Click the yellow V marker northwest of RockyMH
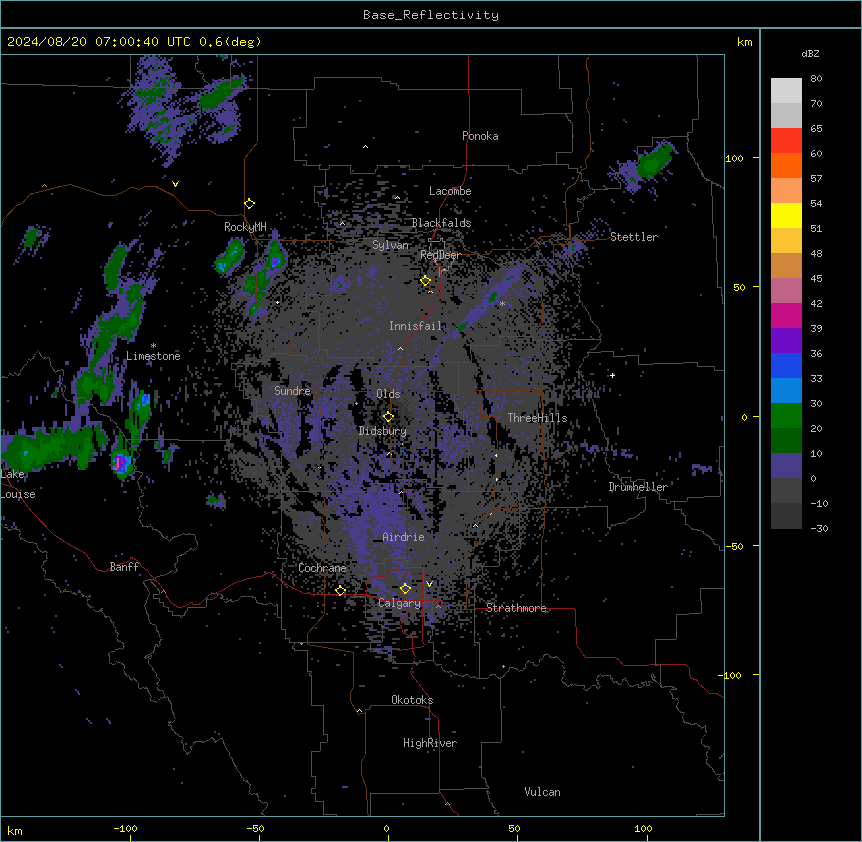862x842 pixels. [175, 184]
